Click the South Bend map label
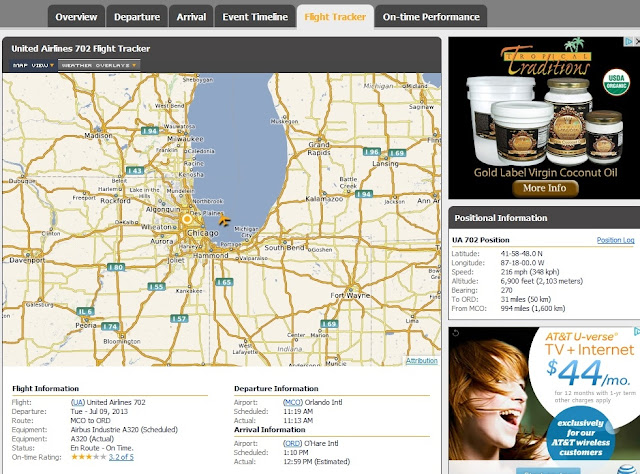This screenshot has height=474, width=640. (x=284, y=247)
